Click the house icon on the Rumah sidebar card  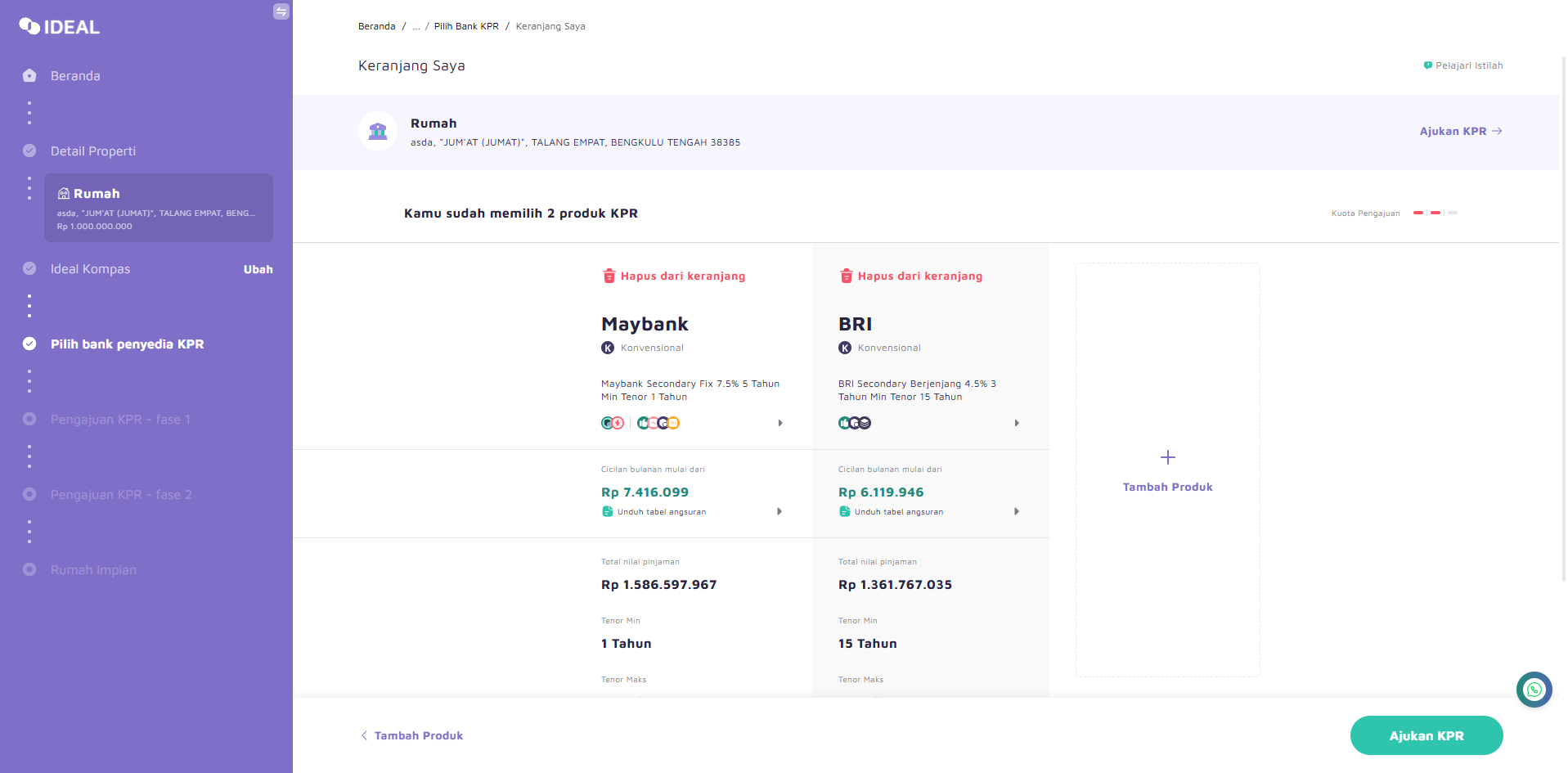[x=63, y=194]
